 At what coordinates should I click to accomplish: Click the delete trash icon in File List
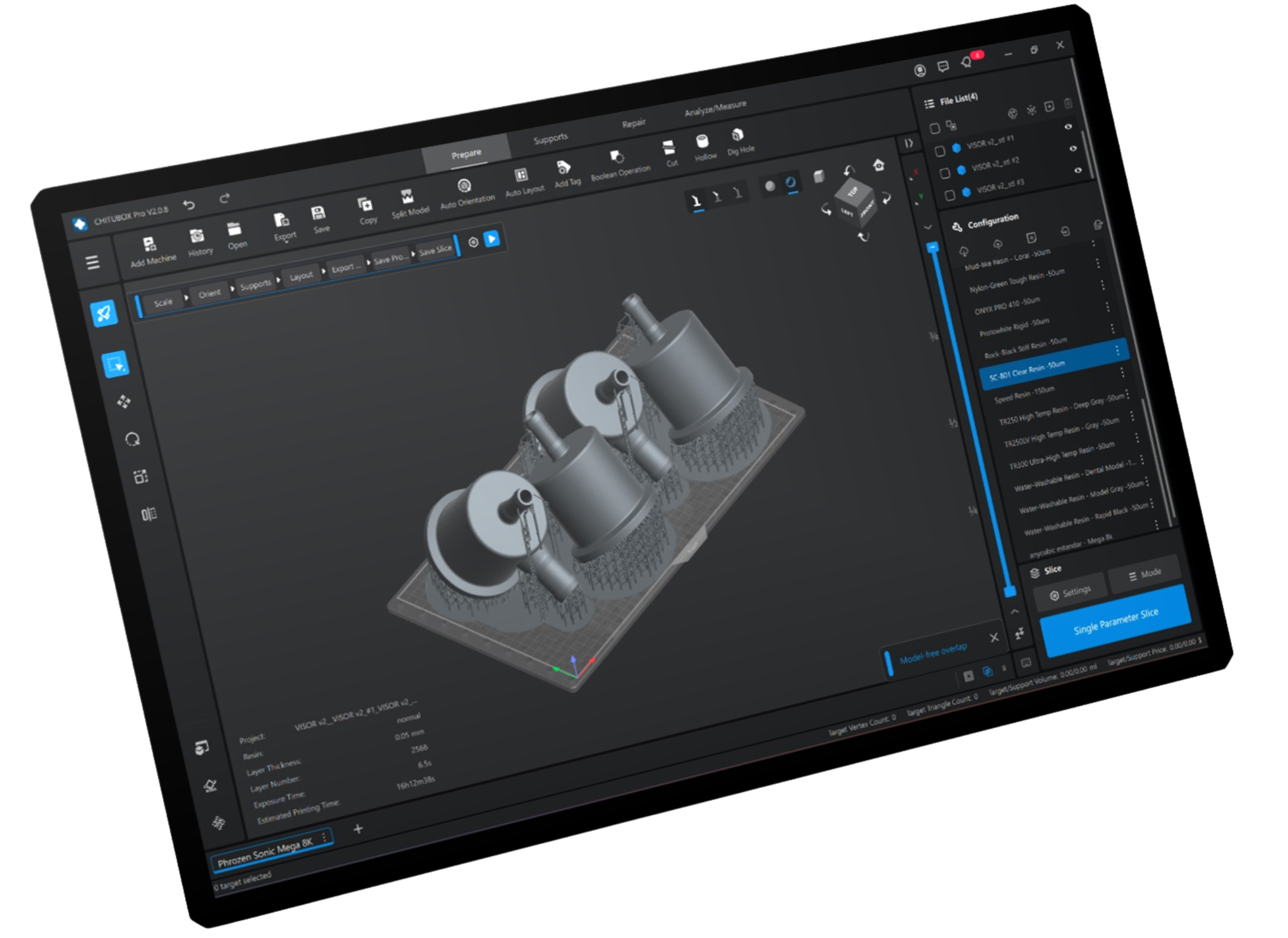[1068, 103]
